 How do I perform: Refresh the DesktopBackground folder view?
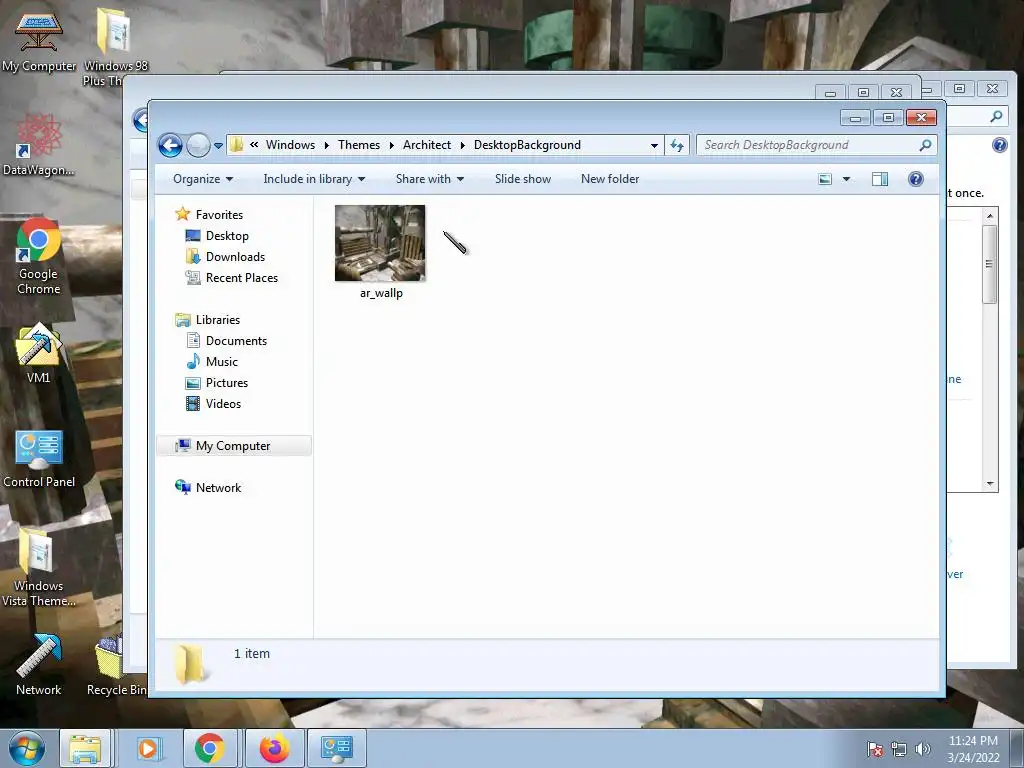677,145
